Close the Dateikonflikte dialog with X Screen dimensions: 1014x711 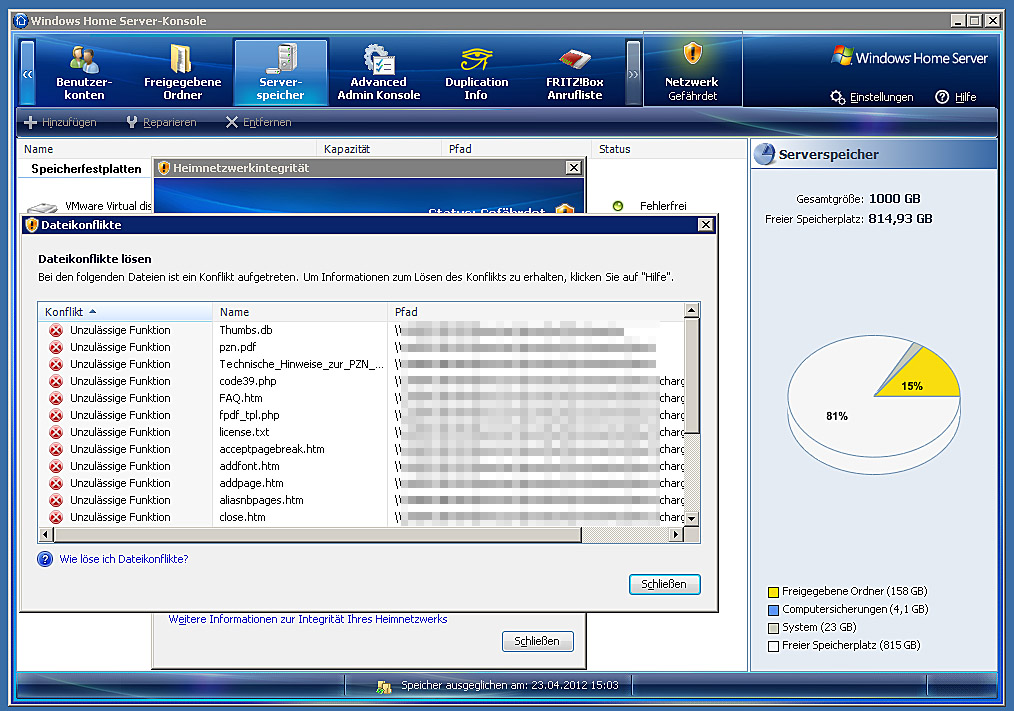tap(706, 224)
